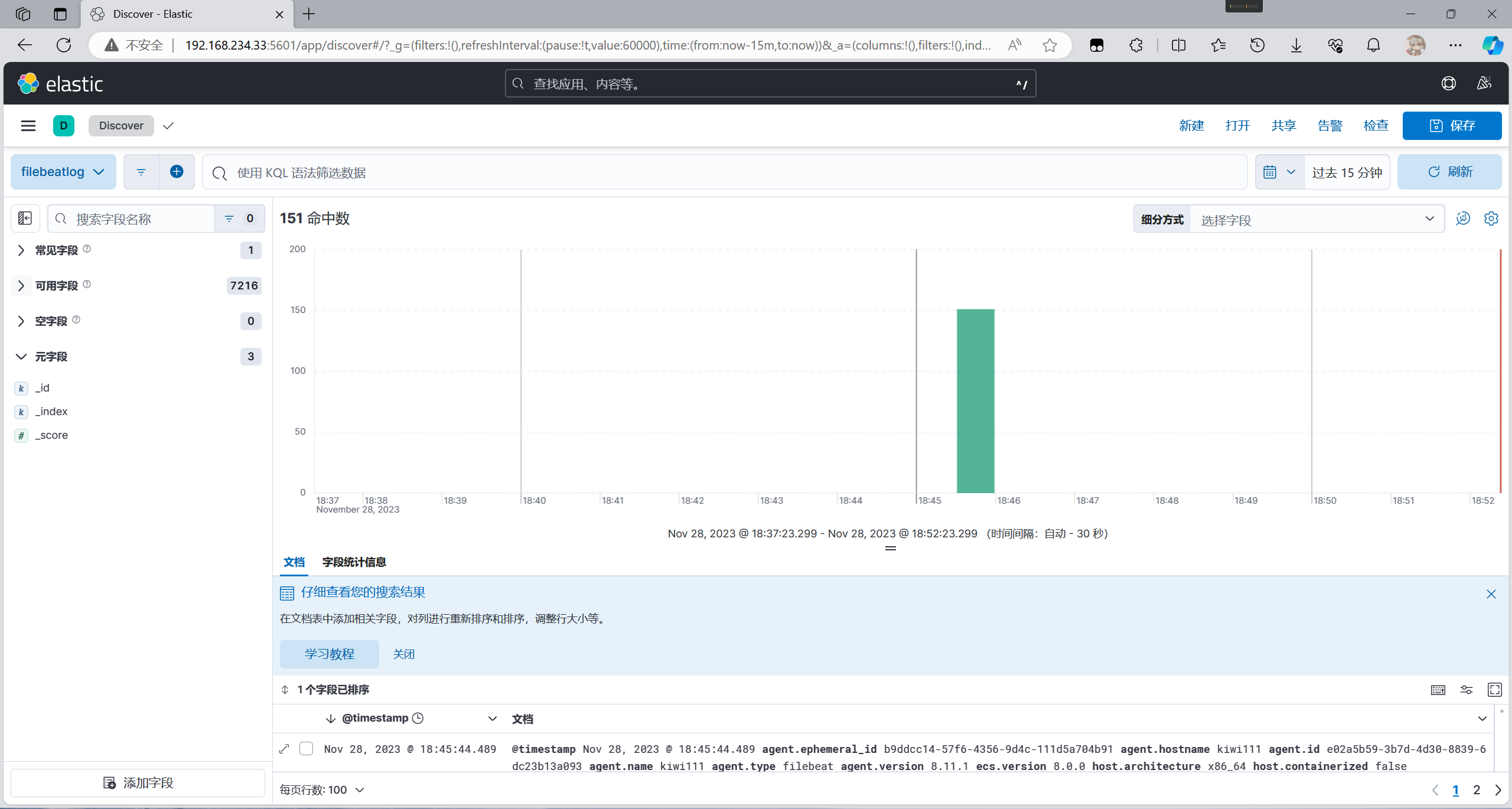Collapse the field list sidebar

[x=25, y=218]
